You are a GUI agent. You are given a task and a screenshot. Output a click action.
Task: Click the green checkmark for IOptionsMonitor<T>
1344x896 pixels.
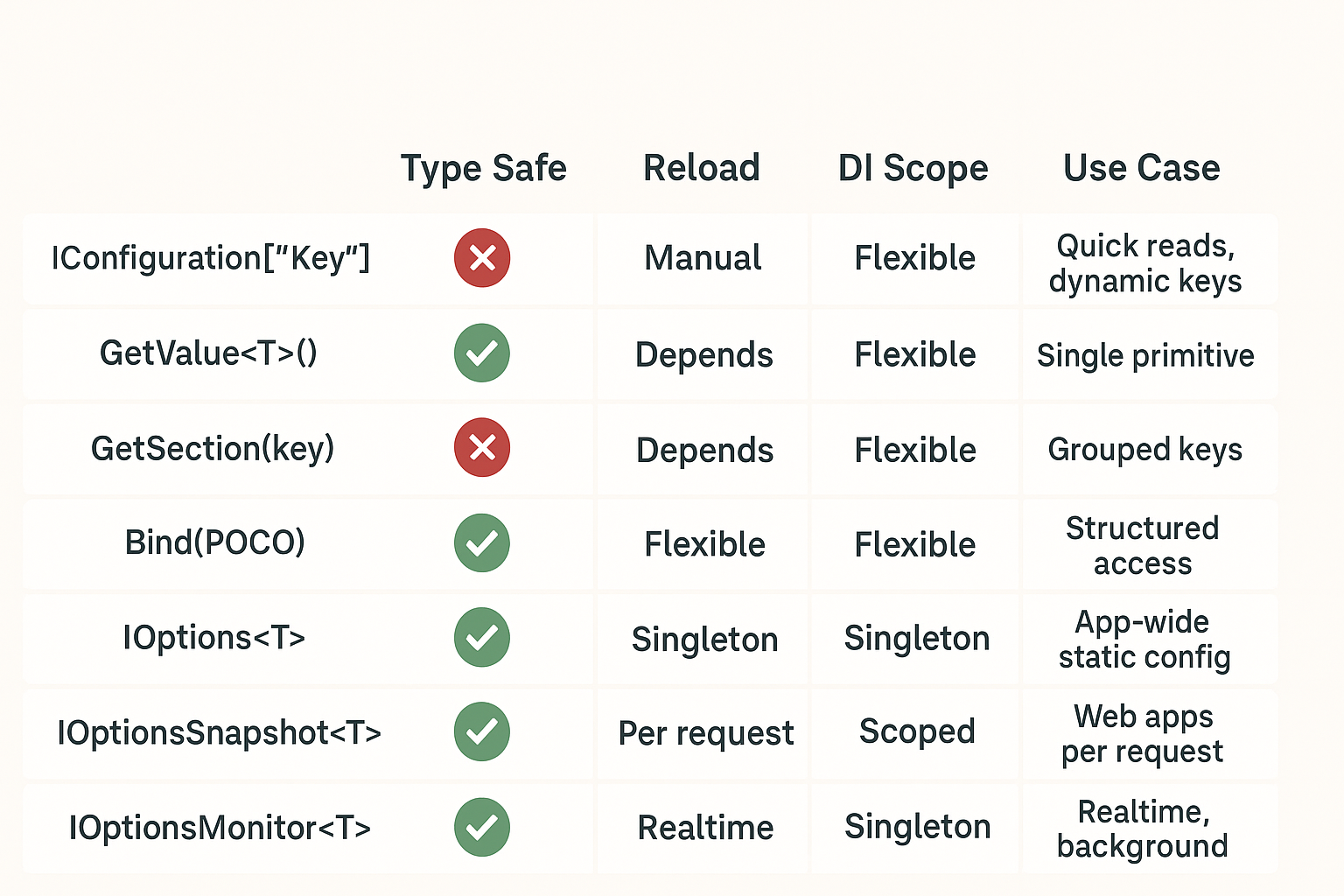482,827
